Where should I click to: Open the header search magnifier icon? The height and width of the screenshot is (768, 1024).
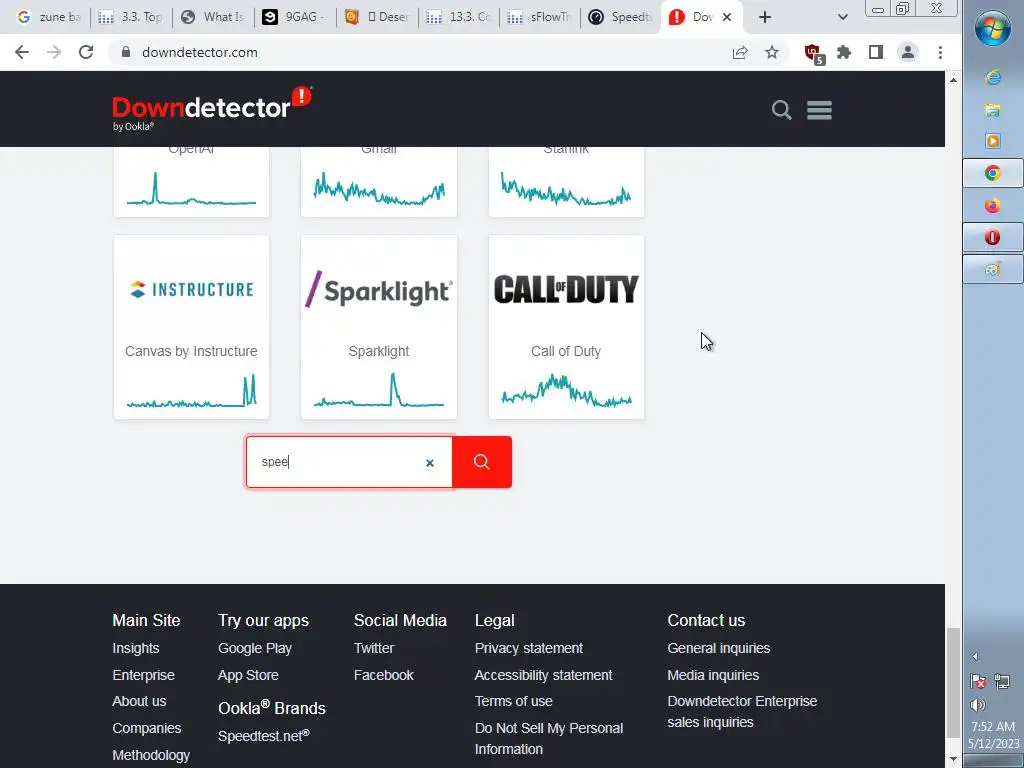click(x=781, y=110)
